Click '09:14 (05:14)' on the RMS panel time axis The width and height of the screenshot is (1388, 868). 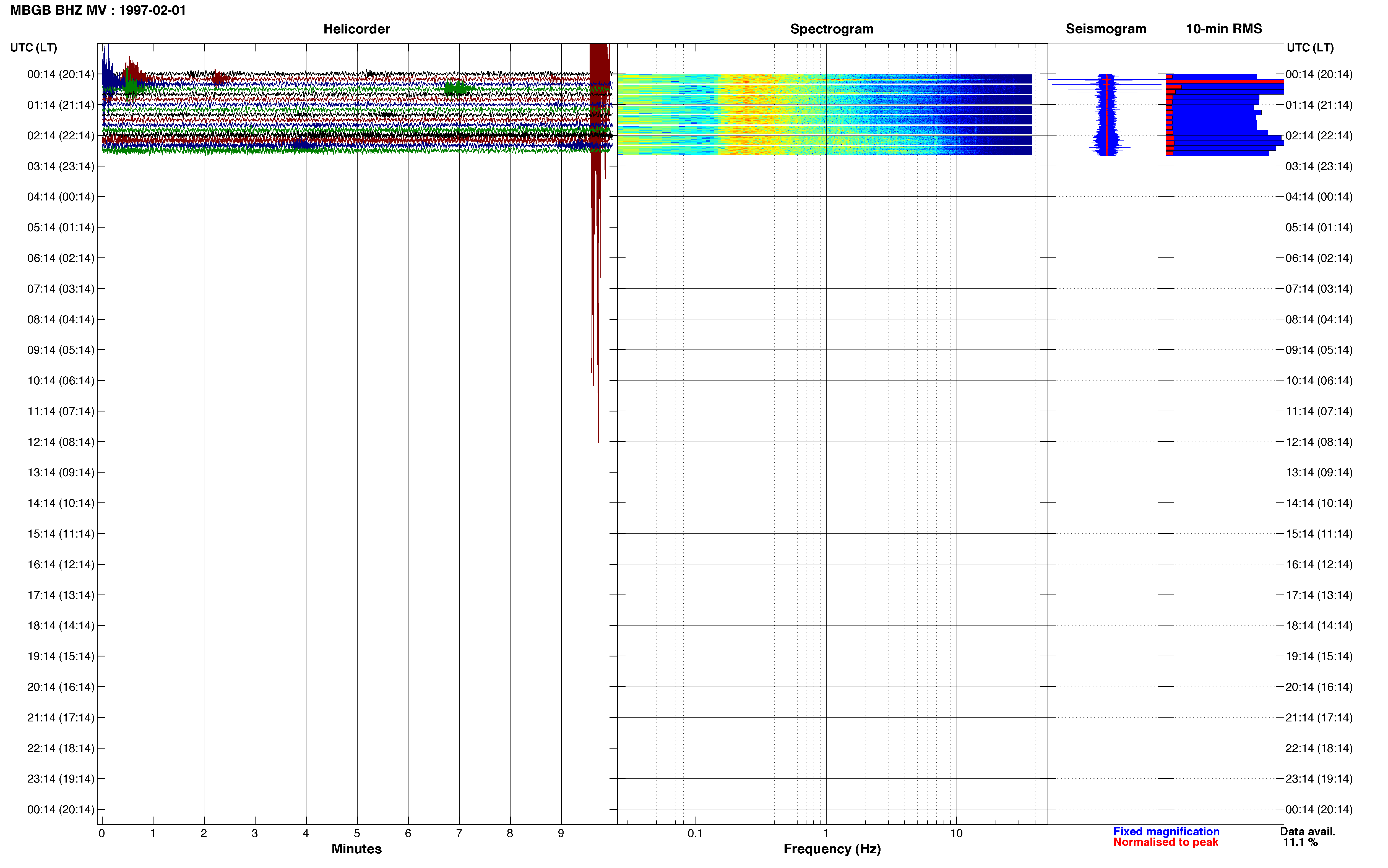click(x=1319, y=350)
